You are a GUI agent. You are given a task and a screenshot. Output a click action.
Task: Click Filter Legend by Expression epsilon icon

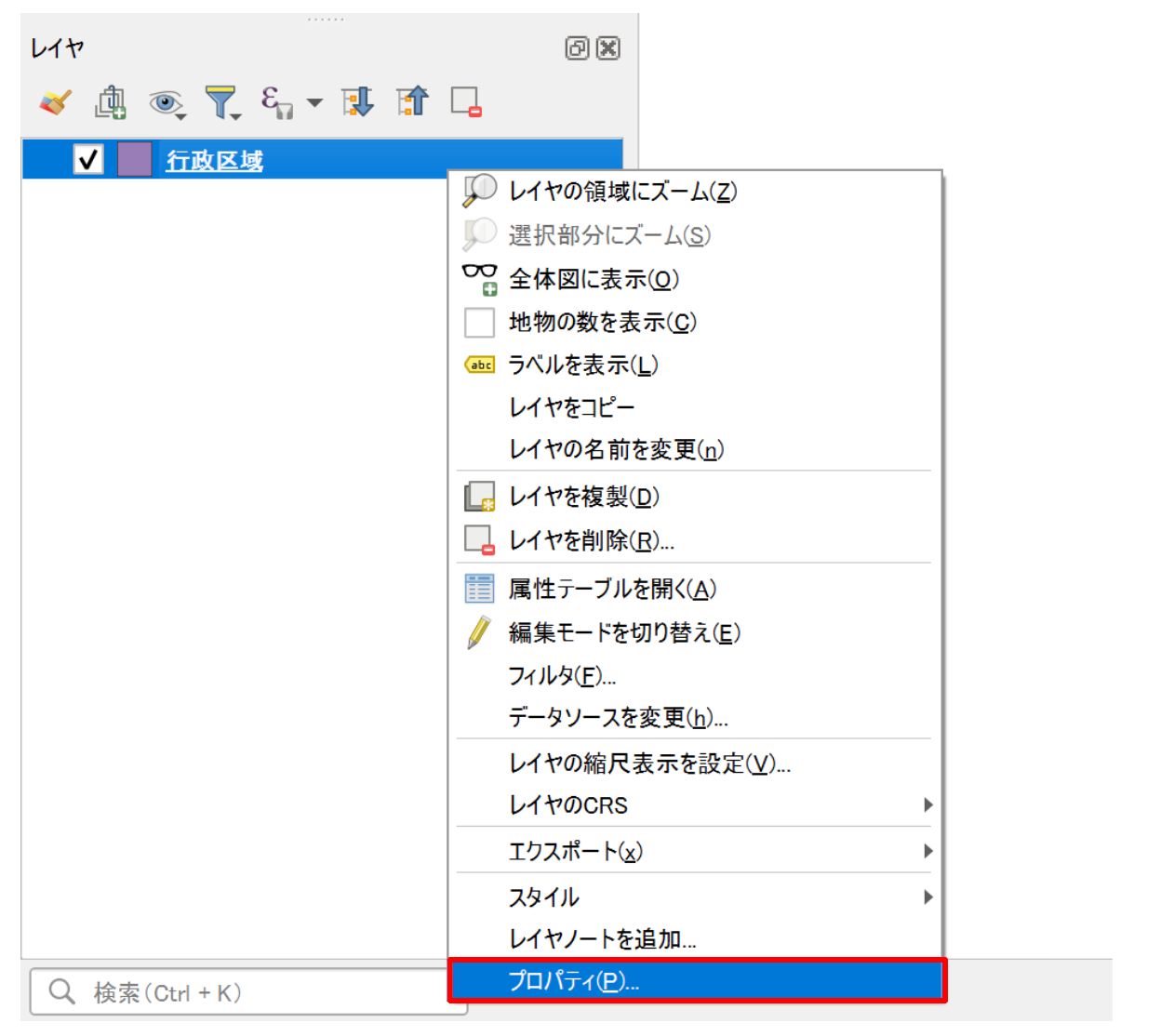click(x=276, y=102)
